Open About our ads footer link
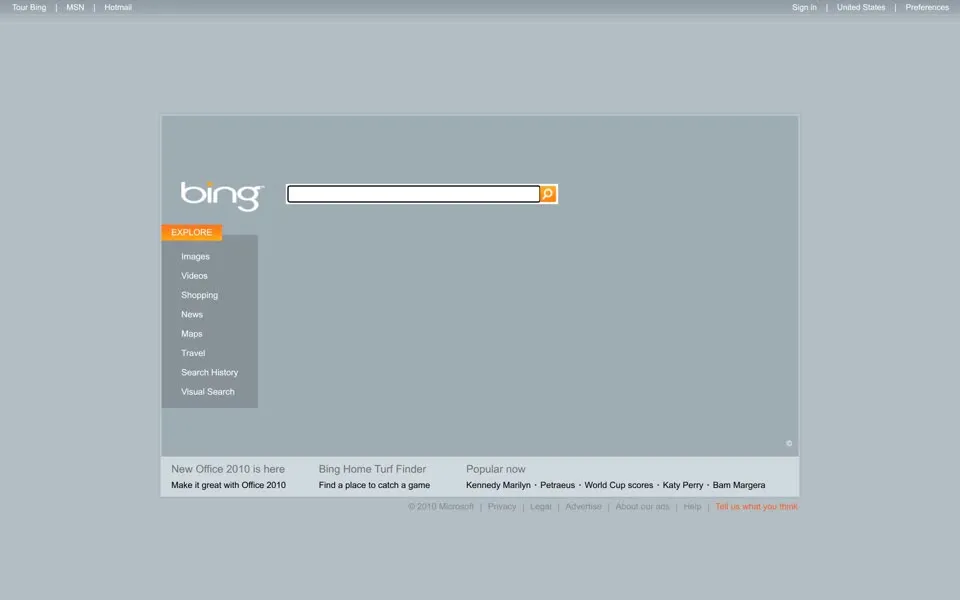The height and width of the screenshot is (600, 960). [x=642, y=506]
